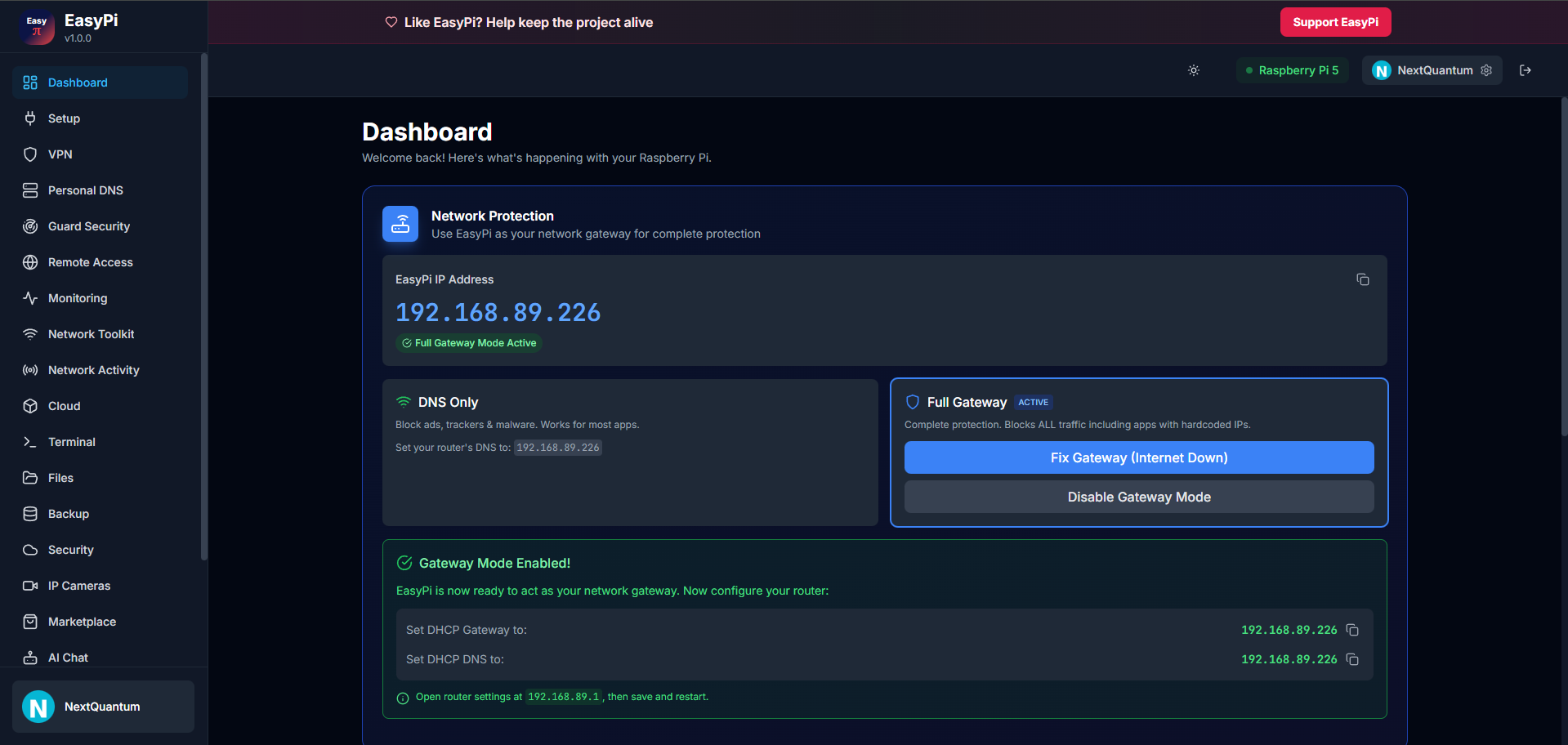Click the IP Cameras video icon

tap(30, 586)
